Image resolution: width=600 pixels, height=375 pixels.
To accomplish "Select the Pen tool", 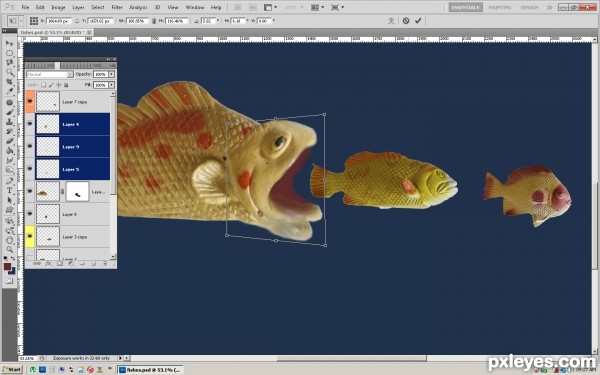I will click(9, 181).
